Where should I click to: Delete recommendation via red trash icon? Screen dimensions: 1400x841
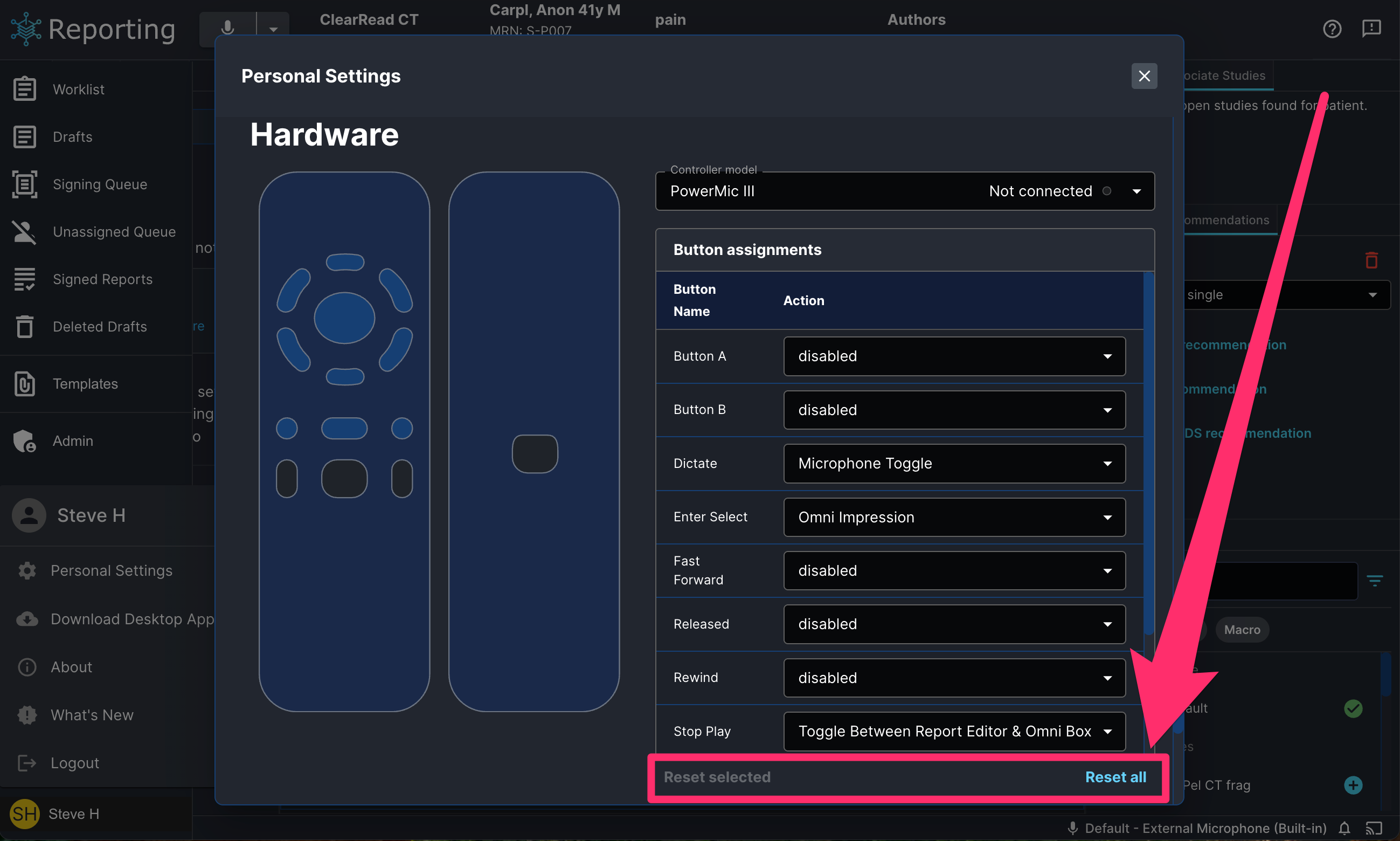tap(1371, 260)
